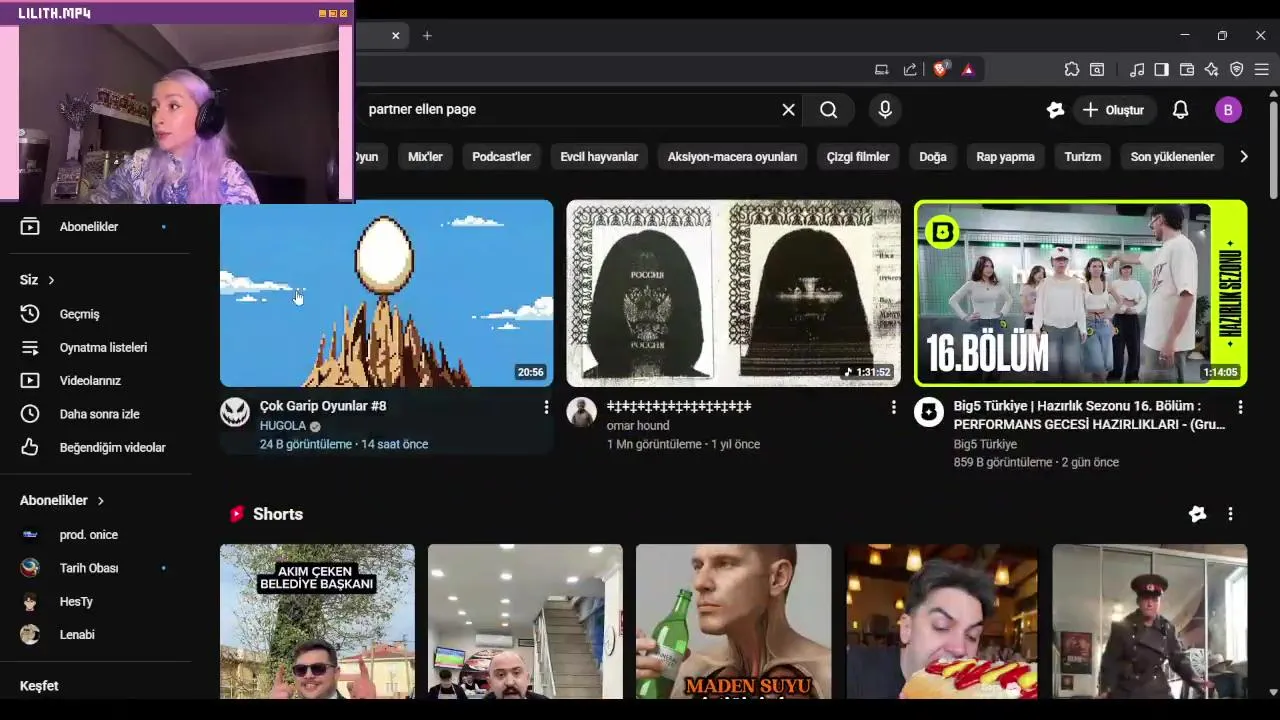Click the Shorts playables icon

(x=1197, y=514)
